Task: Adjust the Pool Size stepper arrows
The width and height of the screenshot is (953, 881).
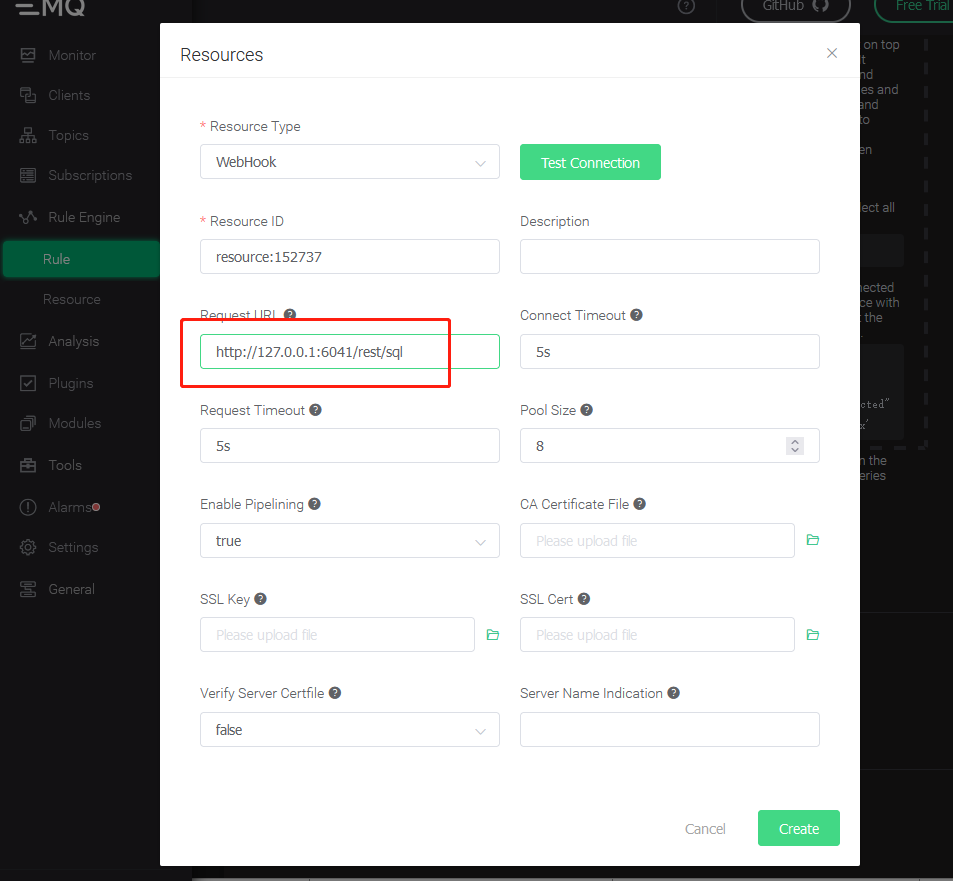Action: click(x=795, y=446)
